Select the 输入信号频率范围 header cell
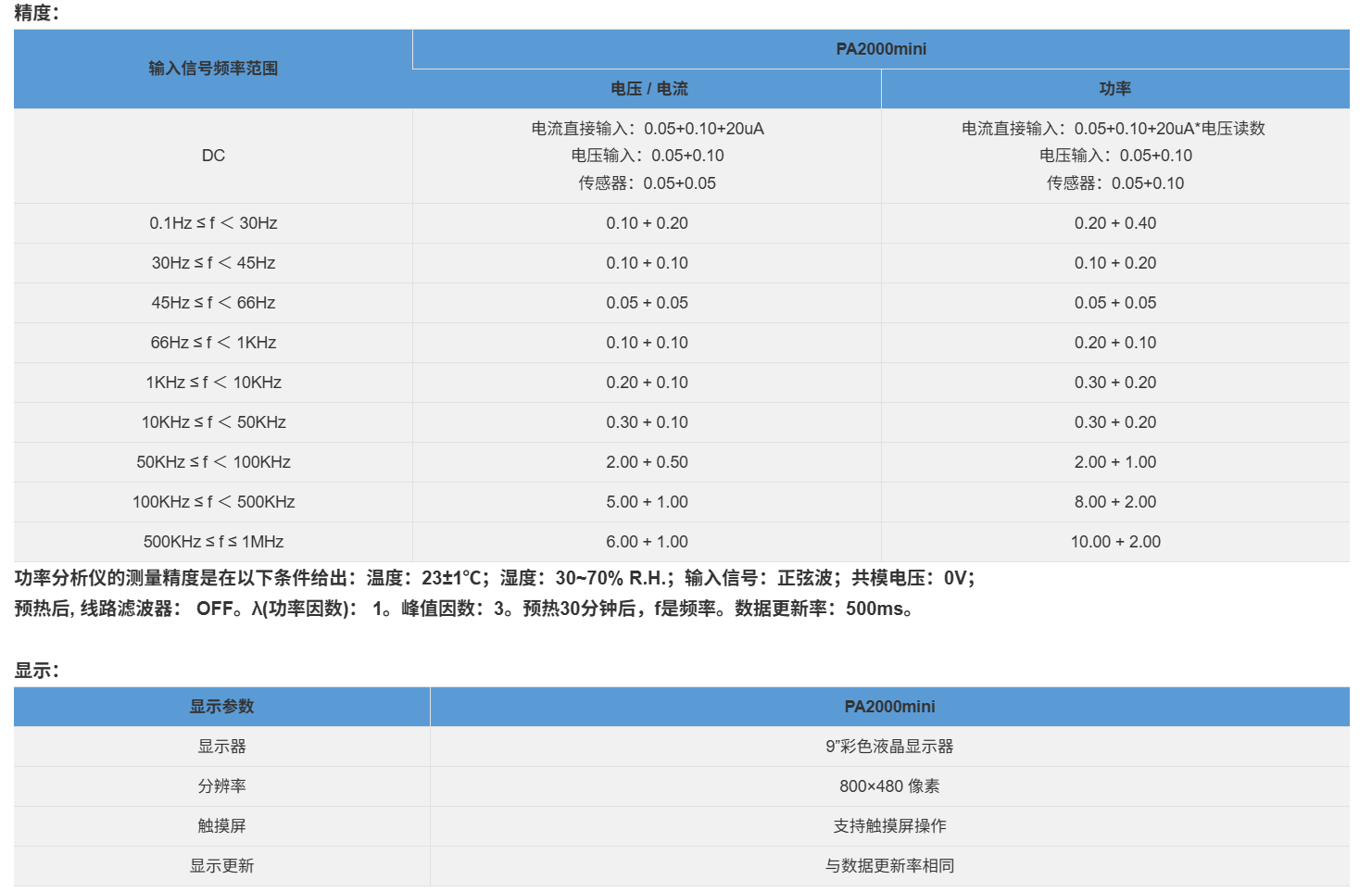This screenshot has height=892, width=1372. [x=213, y=69]
